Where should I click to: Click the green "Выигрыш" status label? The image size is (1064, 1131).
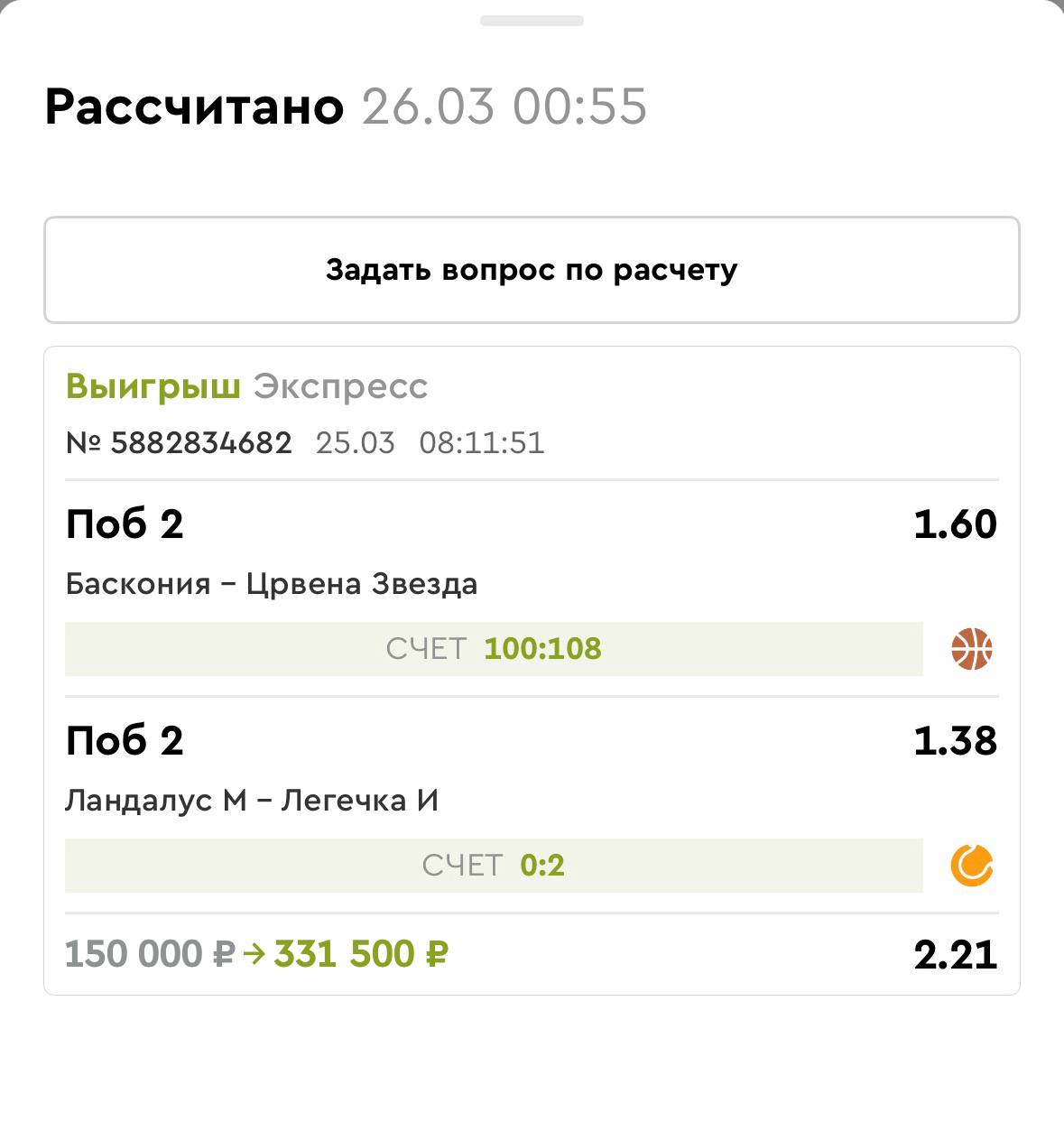pos(153,386)
